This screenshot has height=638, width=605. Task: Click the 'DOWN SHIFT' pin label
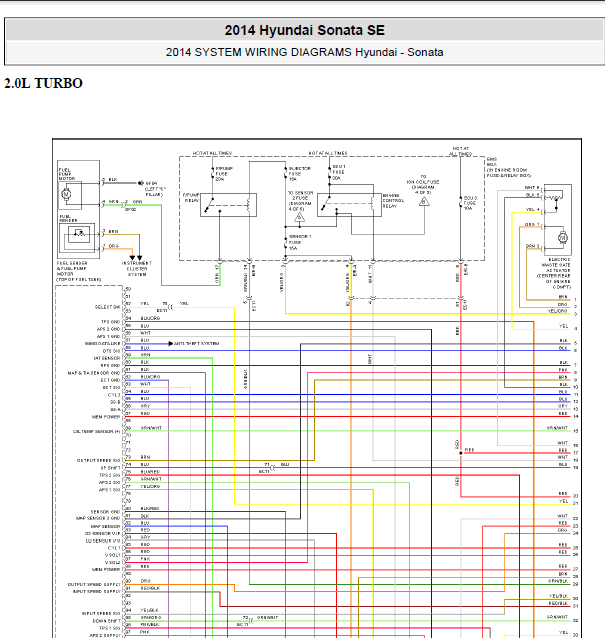click(x=106, y=621)
